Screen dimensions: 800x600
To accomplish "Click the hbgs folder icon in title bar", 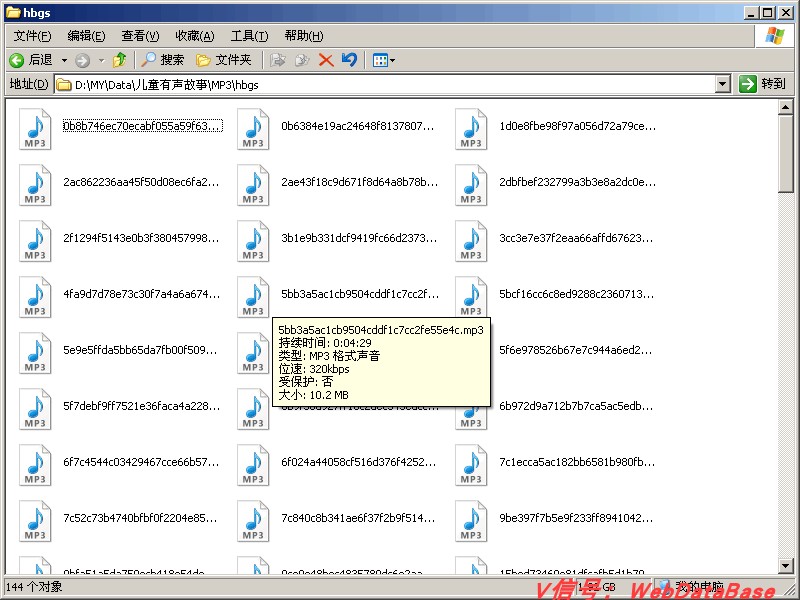I will coord(13,12).
